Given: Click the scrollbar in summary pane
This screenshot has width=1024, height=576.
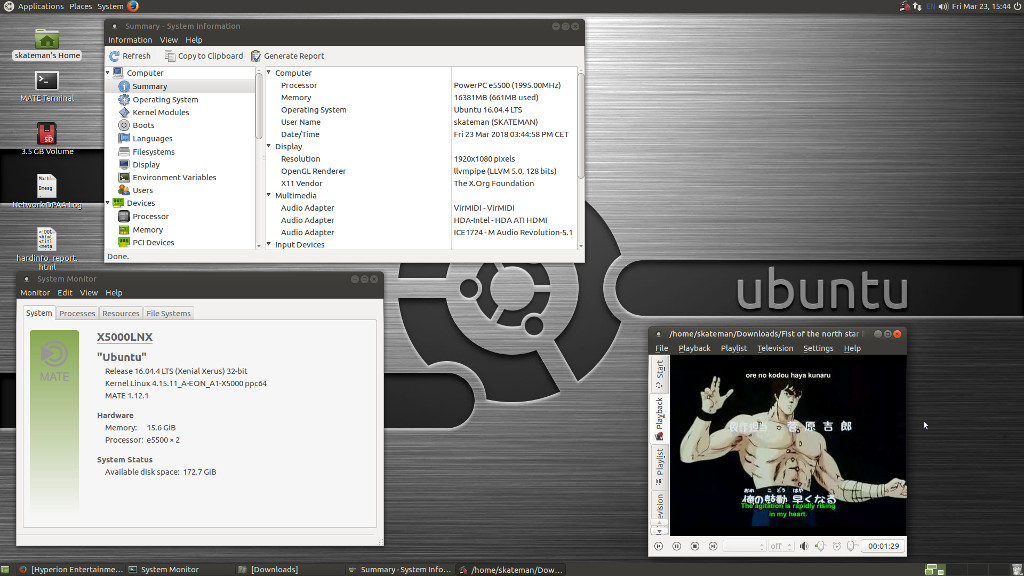Looking at the screenshot, I should click(x=581, y=125).
